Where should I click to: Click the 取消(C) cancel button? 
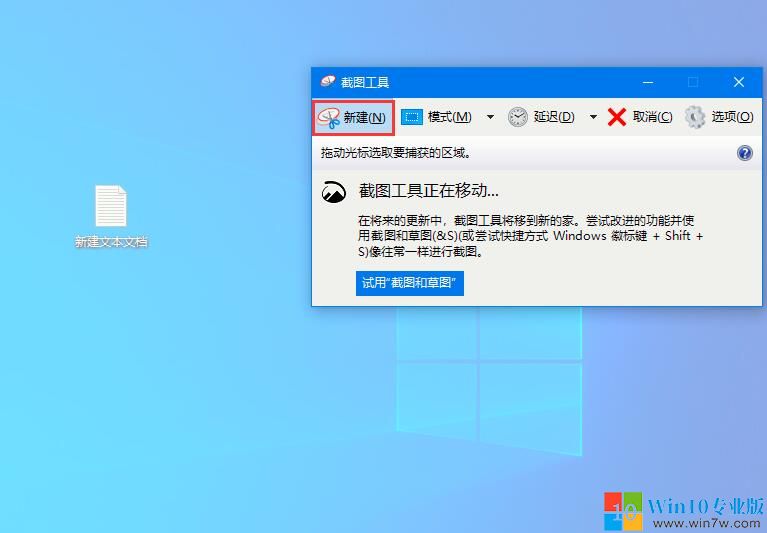640,117
